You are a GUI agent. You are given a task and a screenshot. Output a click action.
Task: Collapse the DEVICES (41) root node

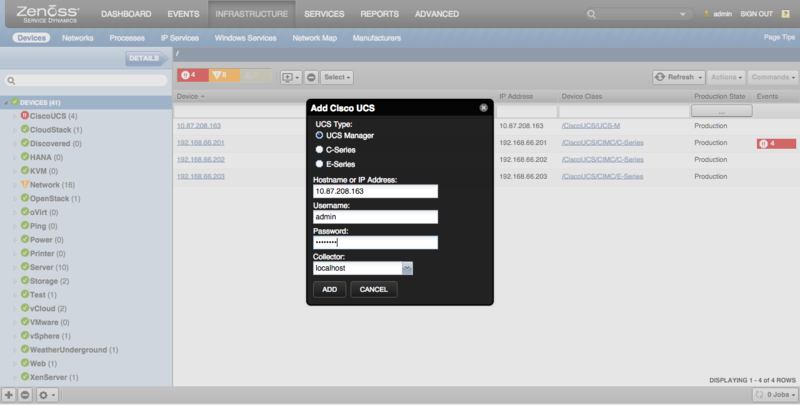6,103
